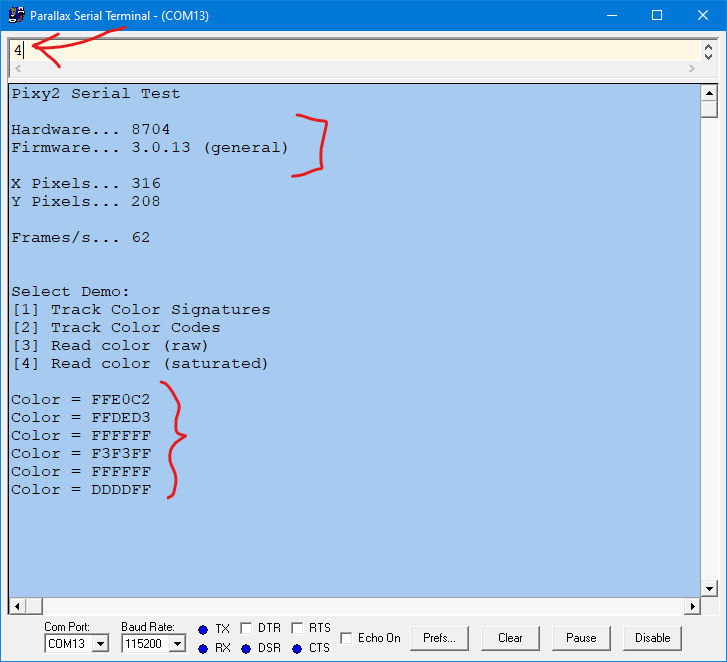The height and width of the screenshot is (662, 727).
Task: Open the Prefs... dialog
Action: (x=438, y=638)
